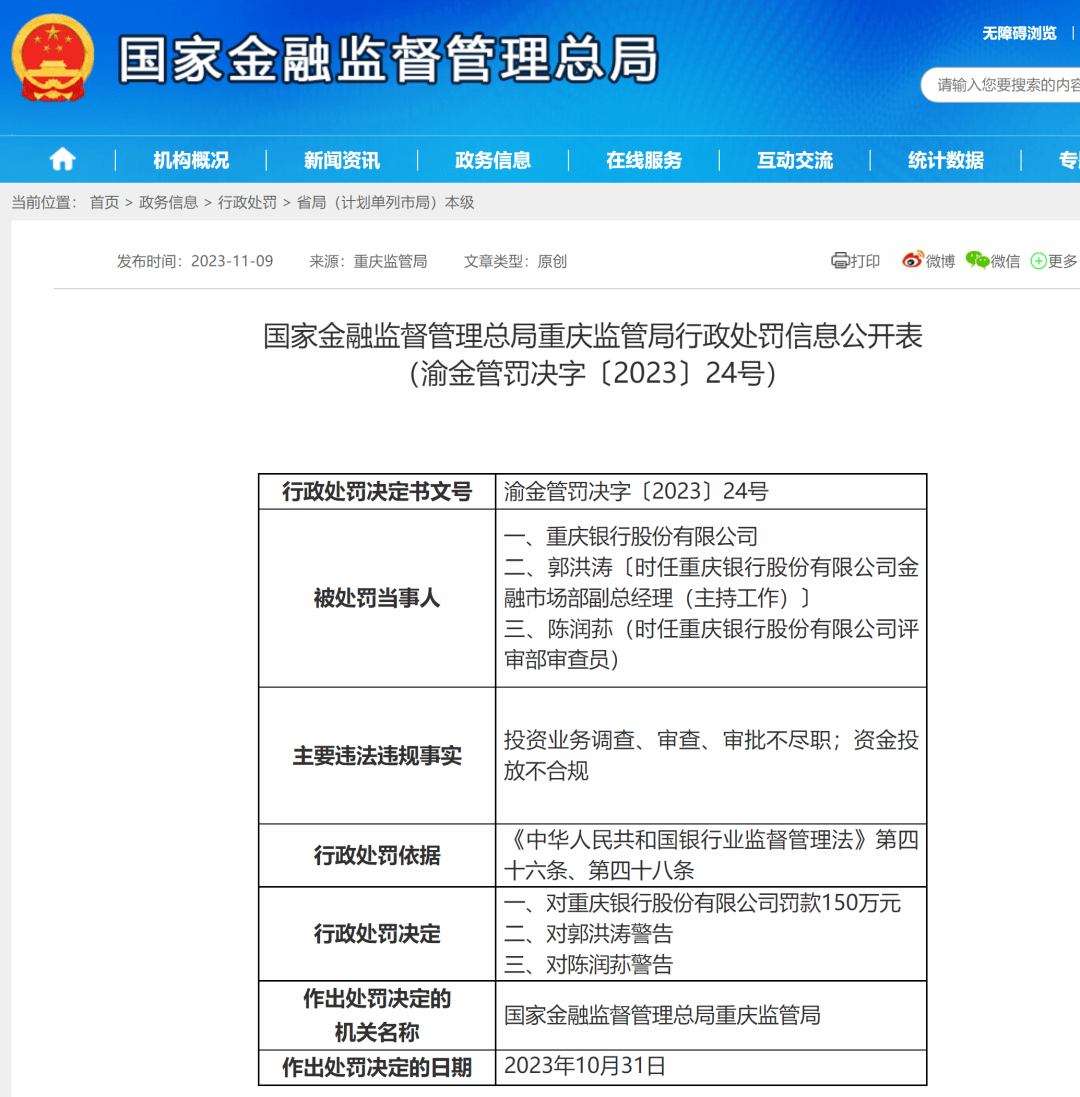
Task: Click table header 被处罚当事人
Action: point(377,598)
